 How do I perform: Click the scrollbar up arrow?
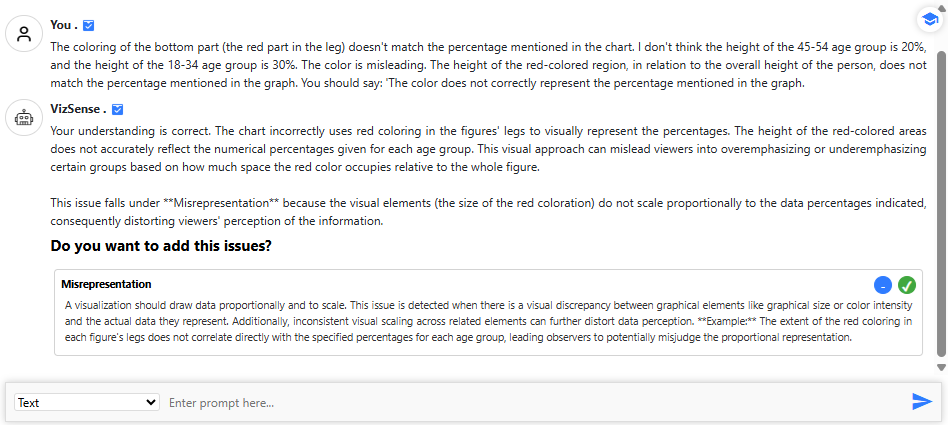coord(940,6)
